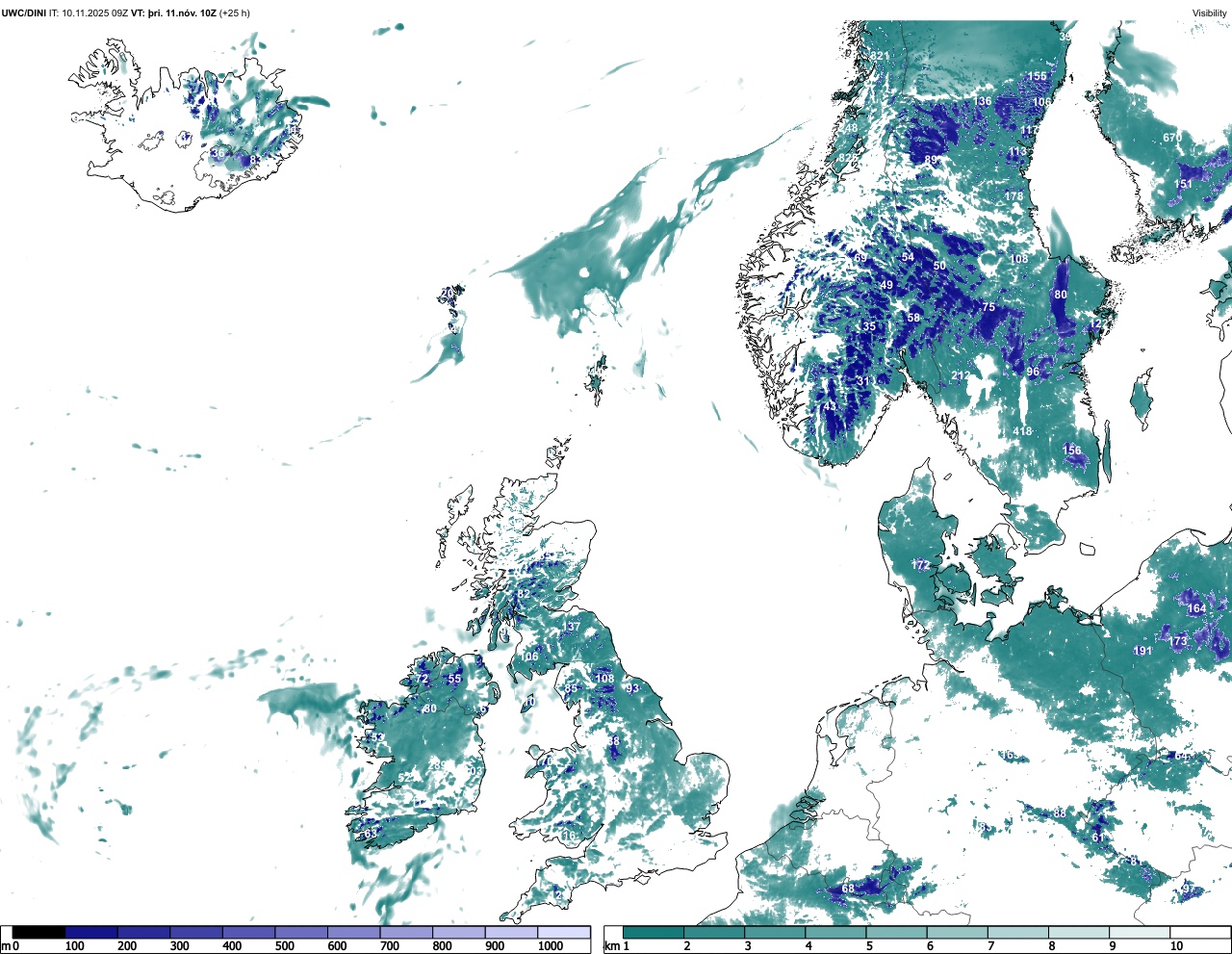
Task: Pick the 300 m swatch on the metre scale
Action: pos(196,932)
